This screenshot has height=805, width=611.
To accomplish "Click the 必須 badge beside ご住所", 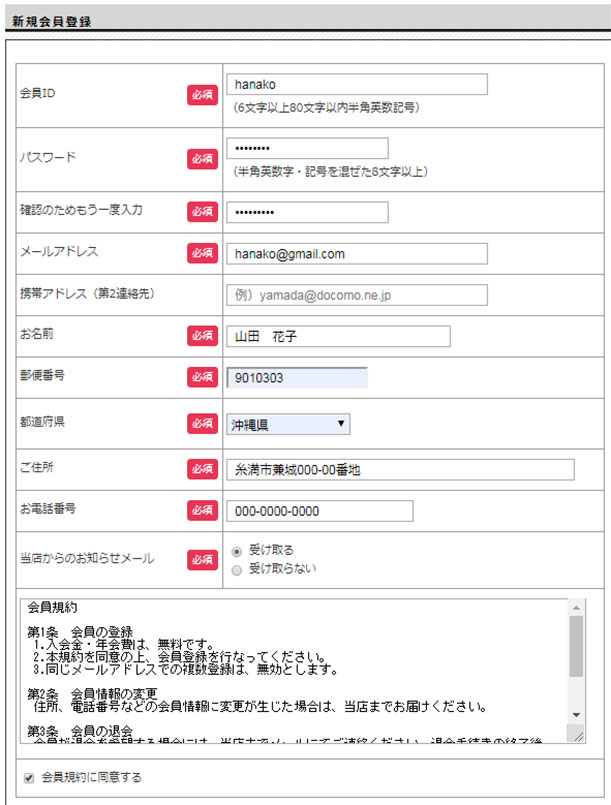I will pyautogui.click(x=202, y=469).
